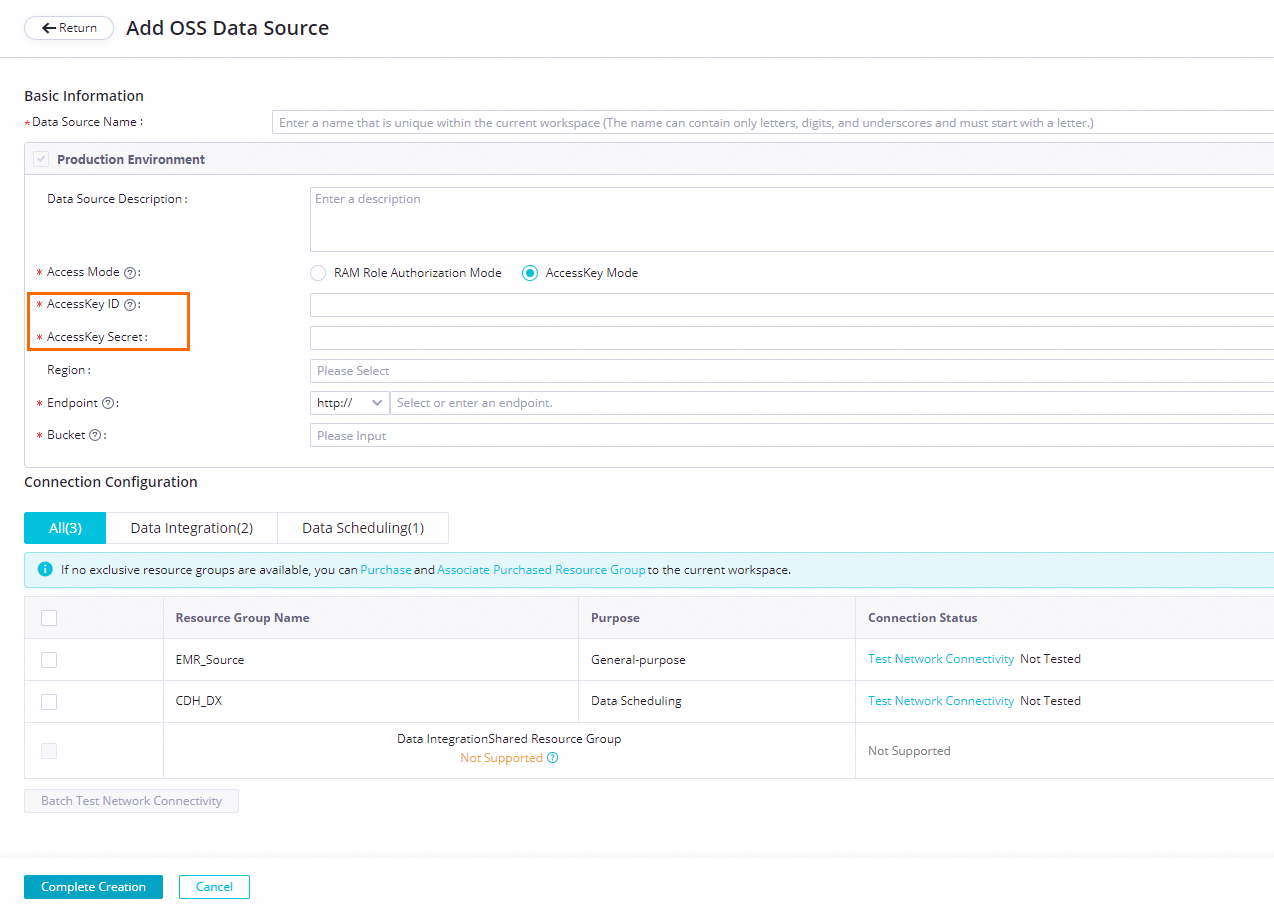Select RAM Role Authorization Mode radio button

point(318,273)
